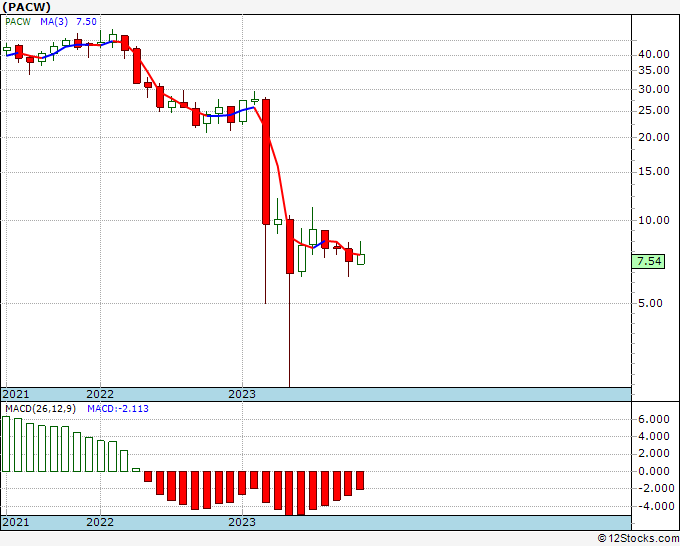The width and height of the screenshot is (680, 546).
Task: Click the 40.00 price axis label
Action: [x=654, y=54]
